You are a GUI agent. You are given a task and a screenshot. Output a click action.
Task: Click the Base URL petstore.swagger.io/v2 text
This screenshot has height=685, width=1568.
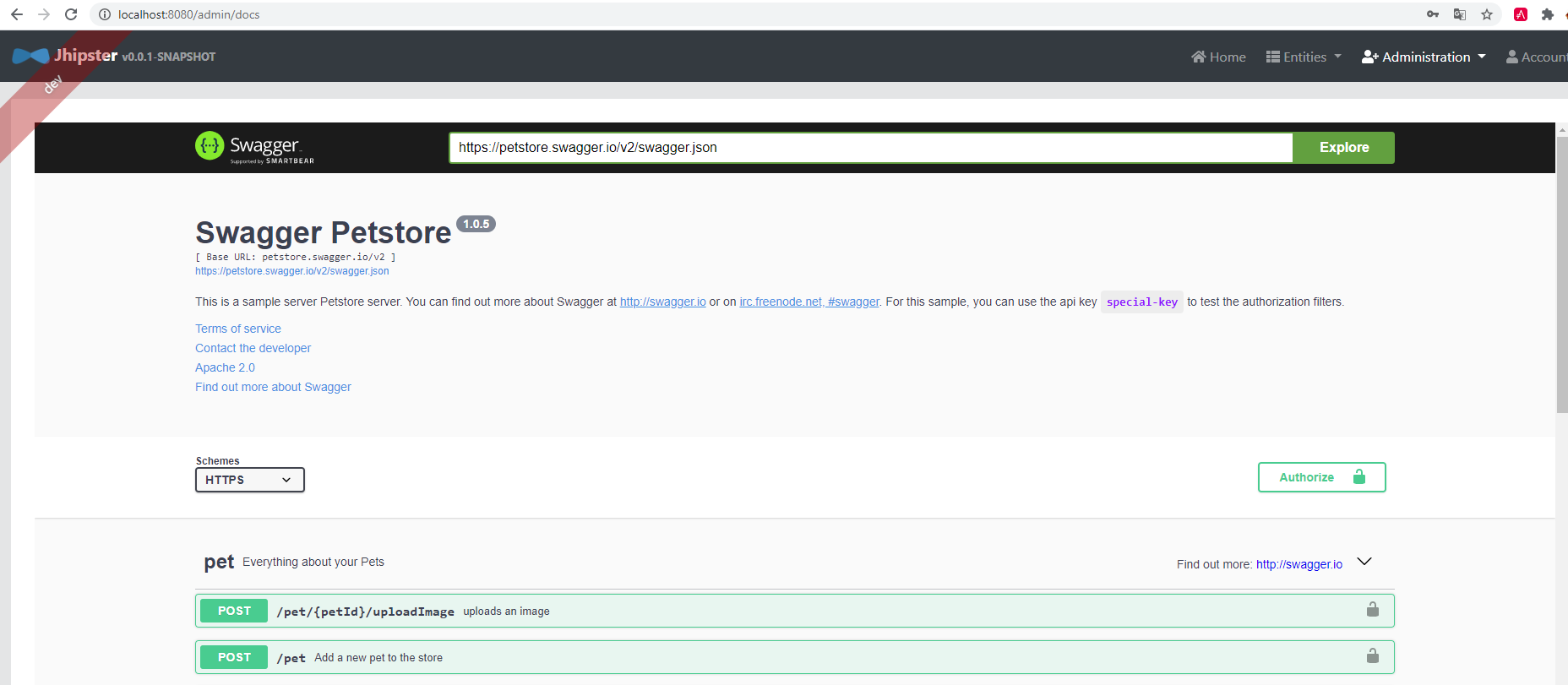(296, 257)
